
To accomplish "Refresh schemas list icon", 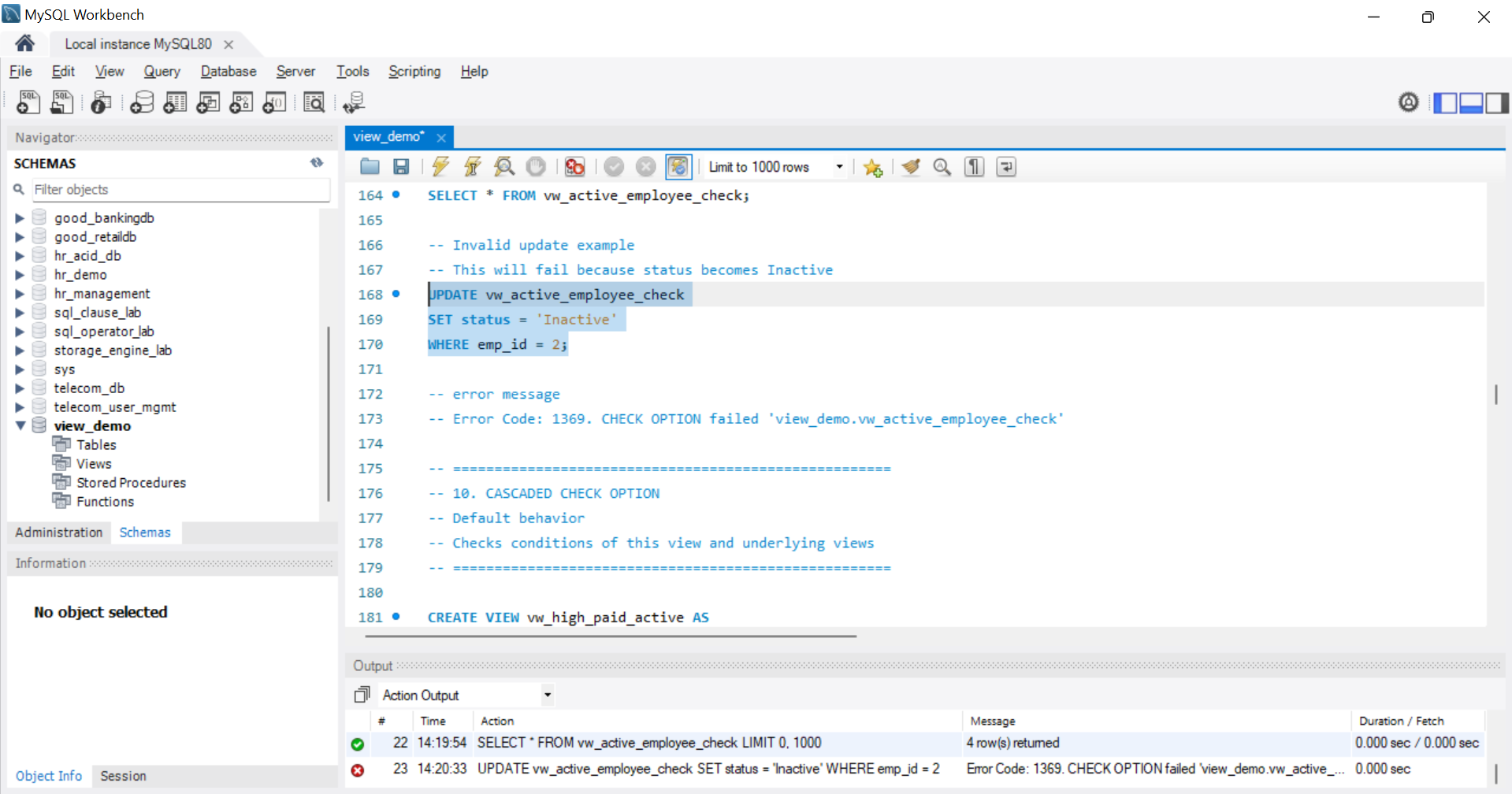I will coord(317,162).
